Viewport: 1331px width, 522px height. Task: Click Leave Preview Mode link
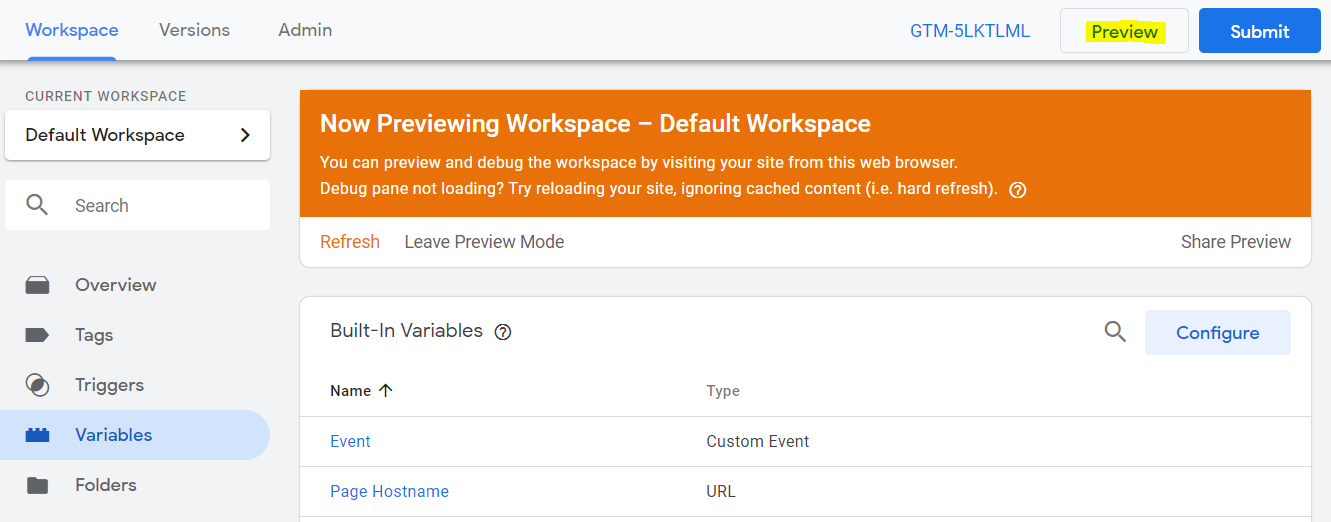[484, 242]
